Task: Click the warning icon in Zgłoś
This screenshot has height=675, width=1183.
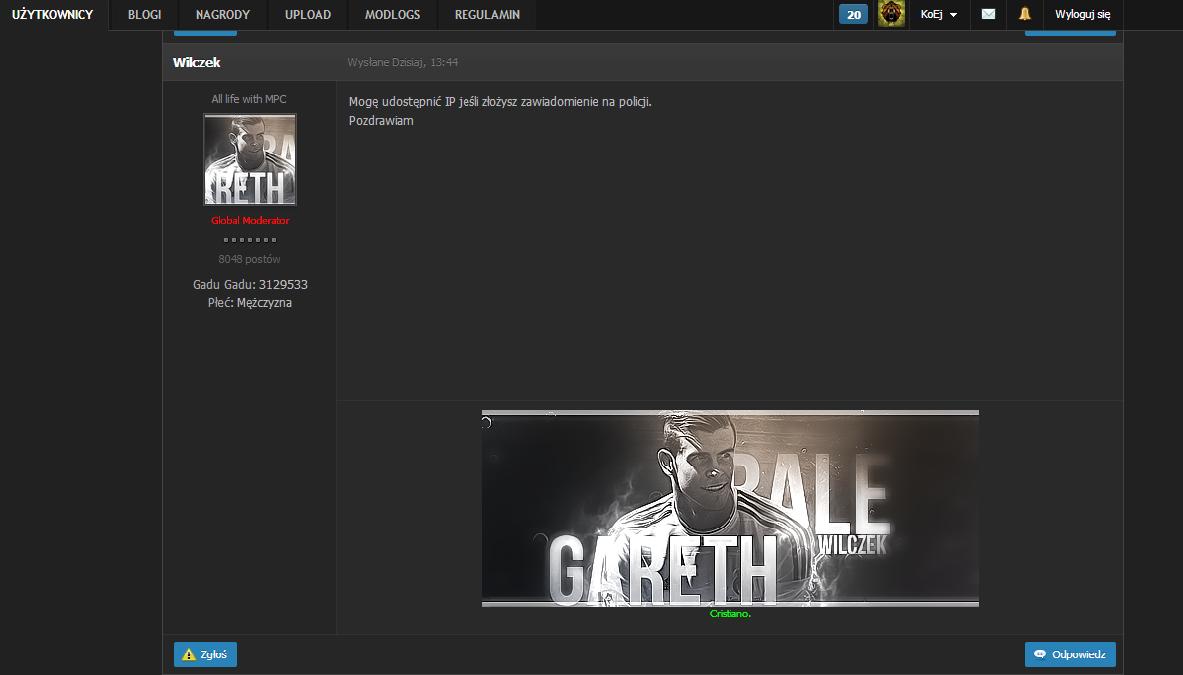Action: point(189,655)
